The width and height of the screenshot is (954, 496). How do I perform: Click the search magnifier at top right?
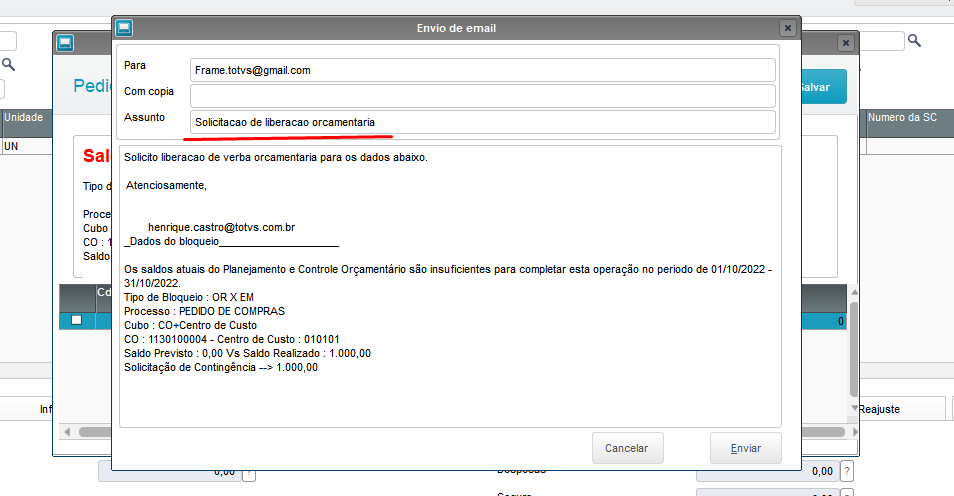coord(914,41)
